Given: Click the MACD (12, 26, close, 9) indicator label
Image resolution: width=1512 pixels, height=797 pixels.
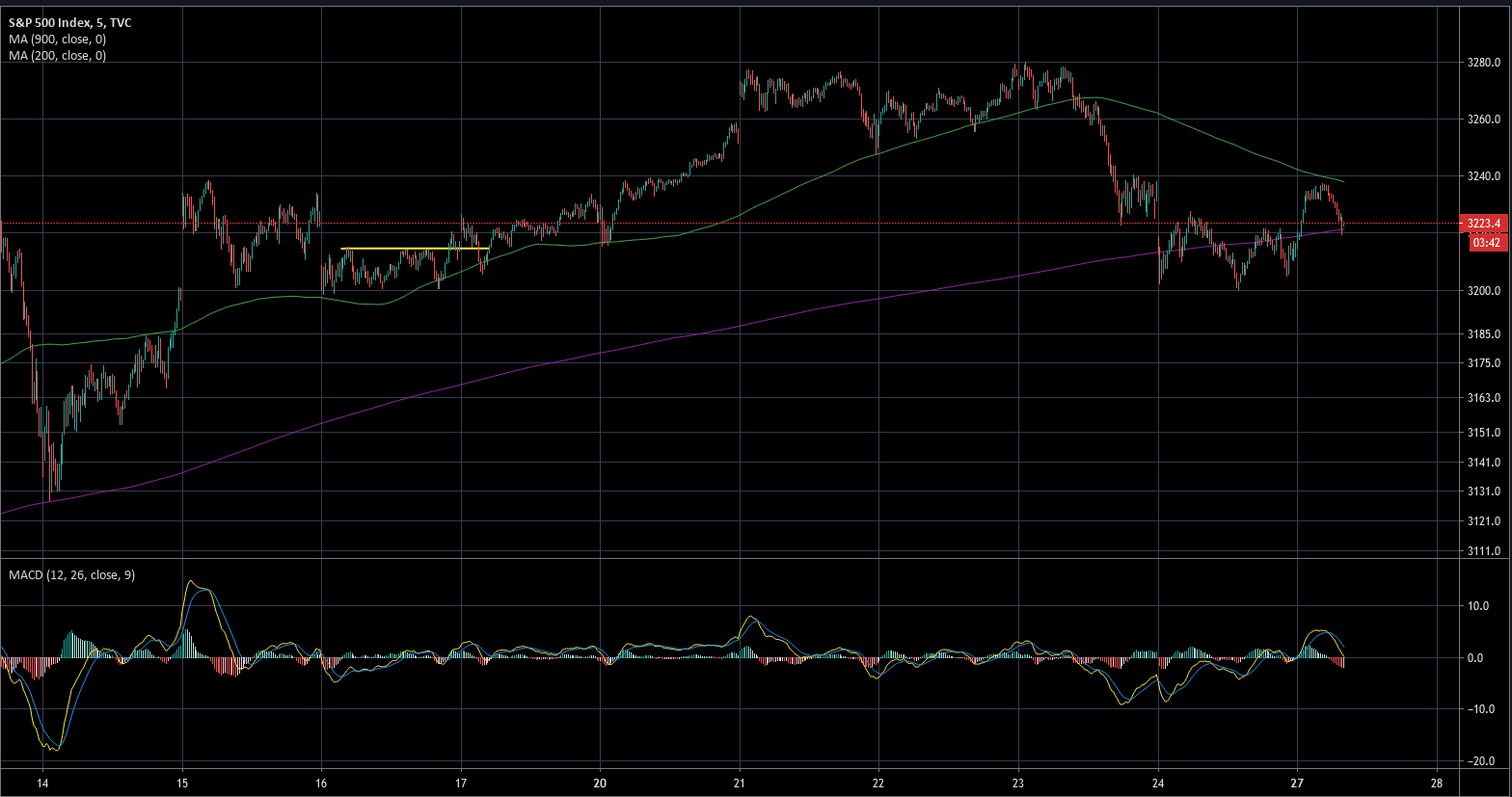Looking at the screenshot, I should point(71,575).
